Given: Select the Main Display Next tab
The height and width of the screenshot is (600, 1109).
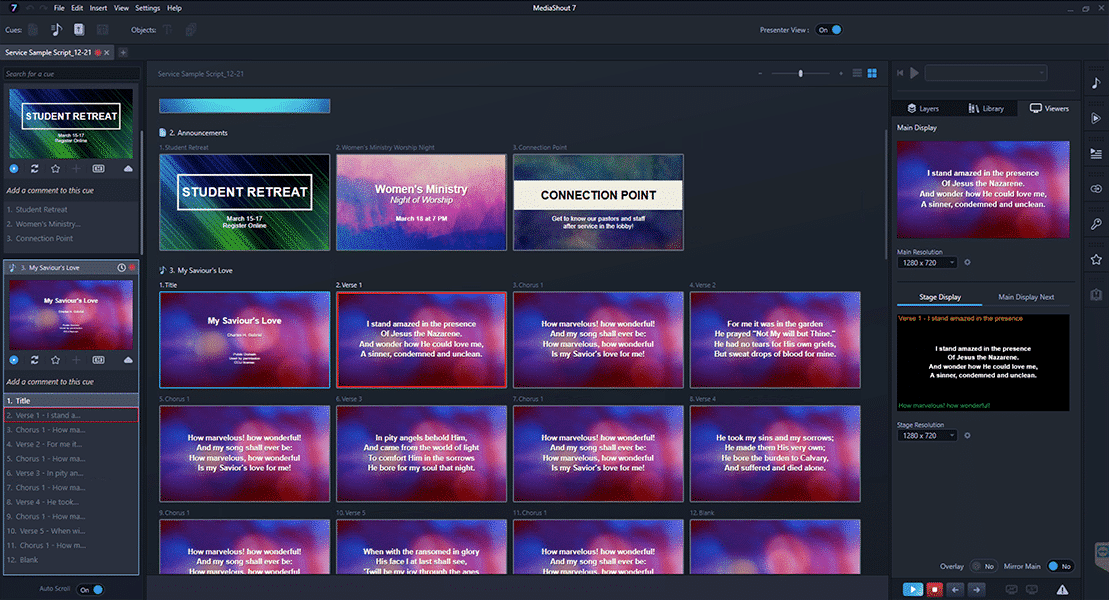Looking at the screenshot, I should (1026, 297).
